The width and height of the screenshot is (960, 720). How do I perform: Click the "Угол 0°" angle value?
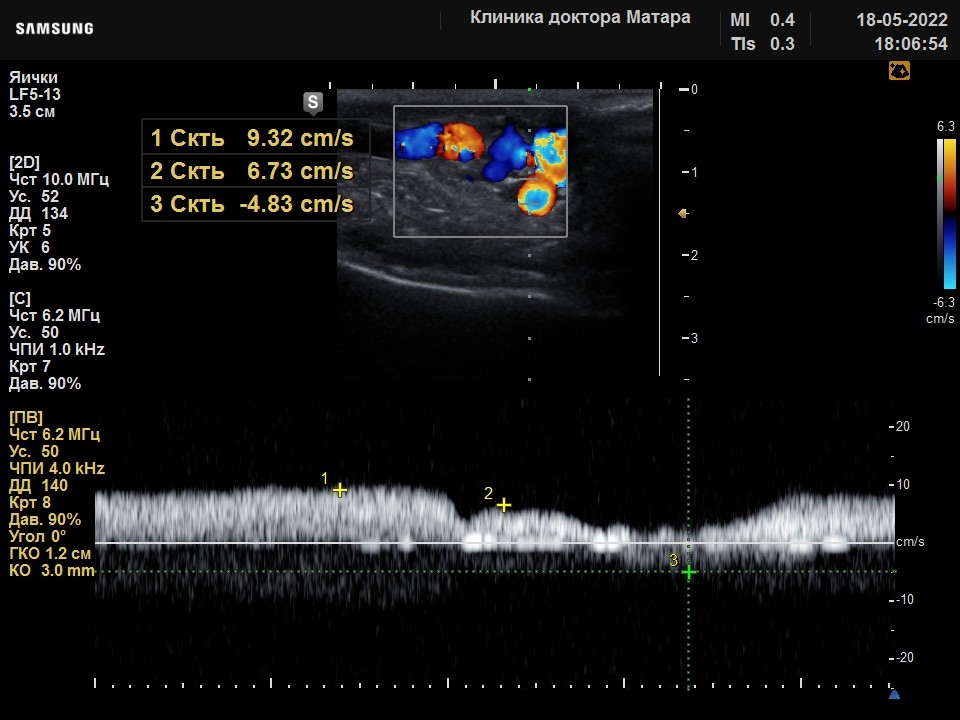pos(37,536)
